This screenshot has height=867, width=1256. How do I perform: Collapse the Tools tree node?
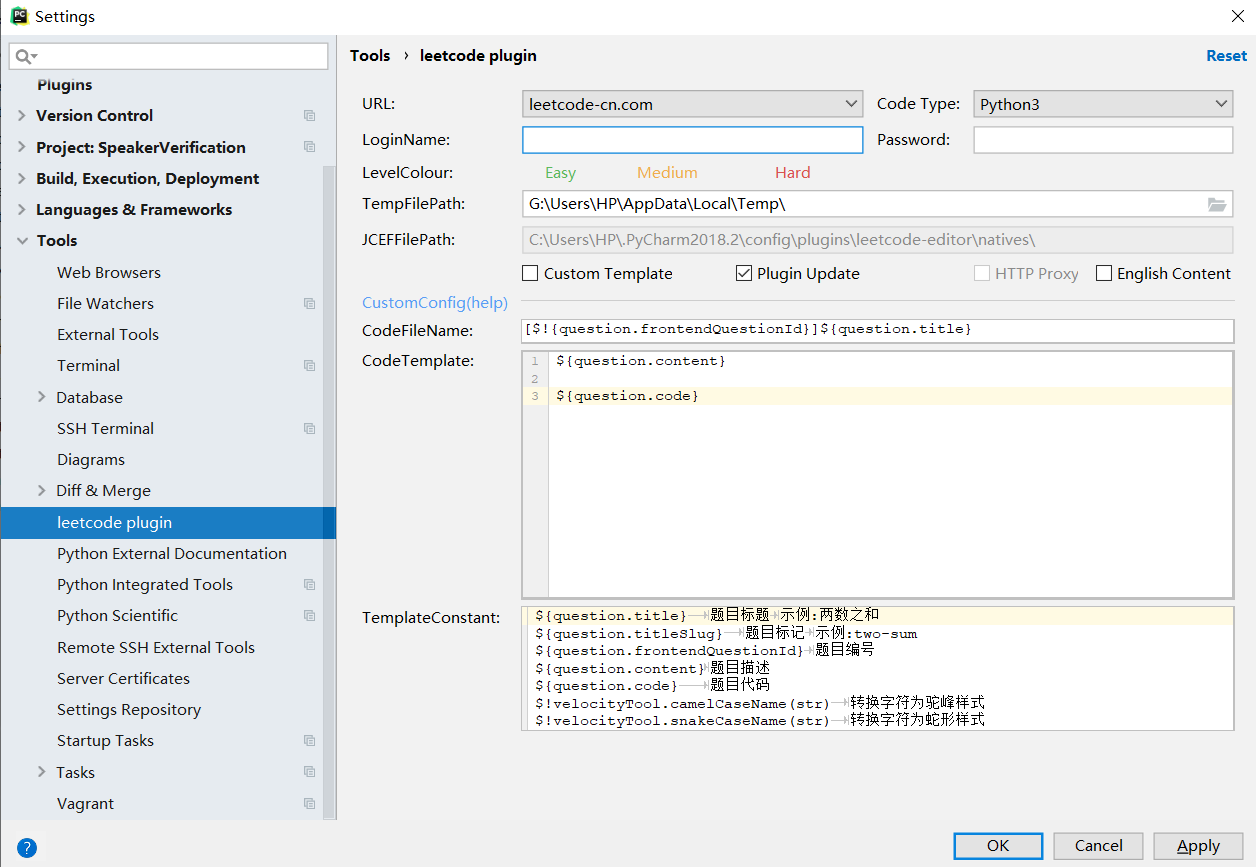tap(22, 241)
